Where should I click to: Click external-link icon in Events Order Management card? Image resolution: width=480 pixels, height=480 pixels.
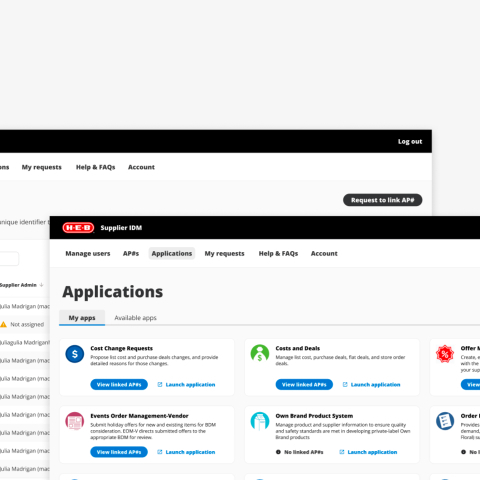pyautogui.click(x=160, y=452)
